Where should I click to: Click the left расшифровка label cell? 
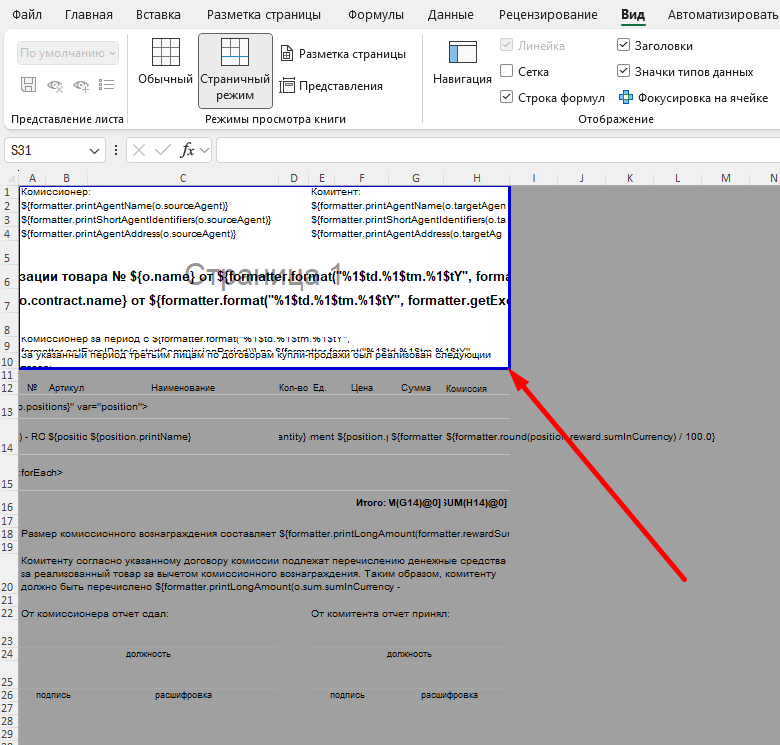183,695
